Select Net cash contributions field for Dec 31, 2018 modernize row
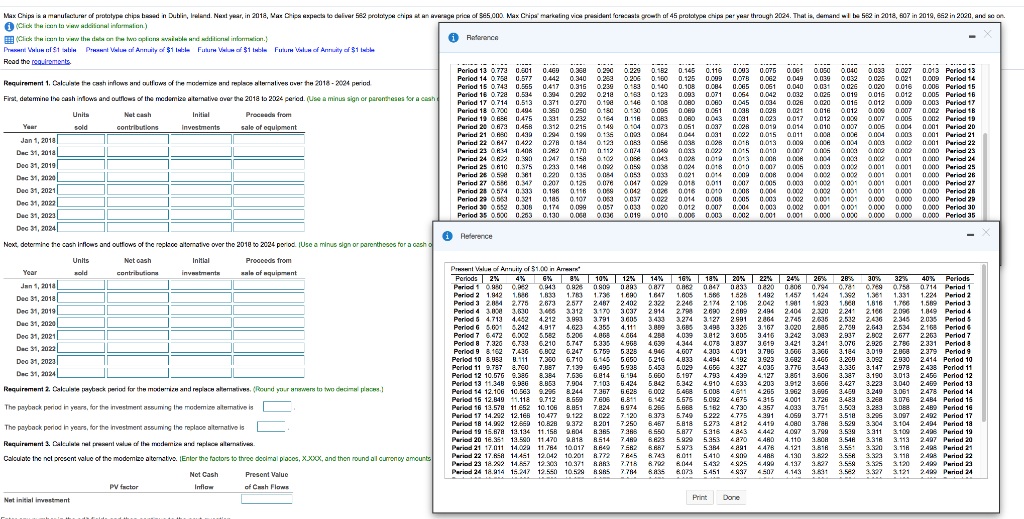The width and height of the screenshot is (1024, 519). 137,152
